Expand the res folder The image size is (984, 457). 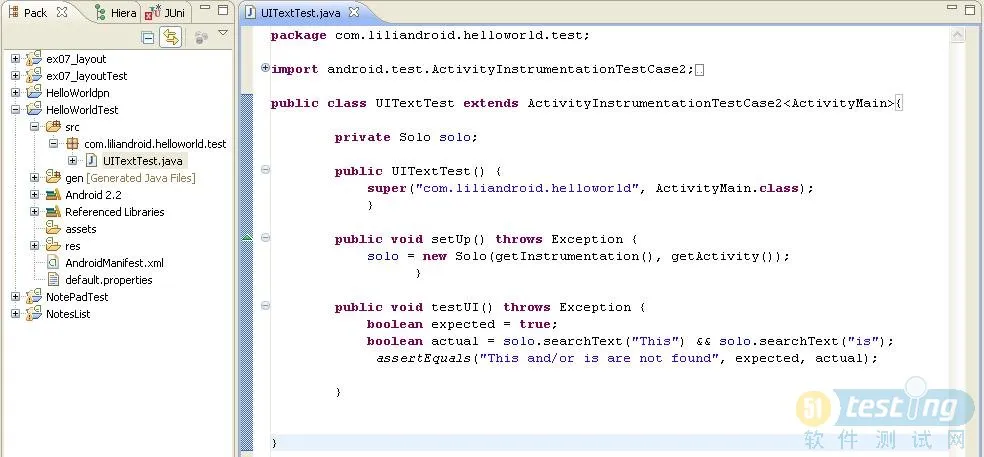(35, 245)
